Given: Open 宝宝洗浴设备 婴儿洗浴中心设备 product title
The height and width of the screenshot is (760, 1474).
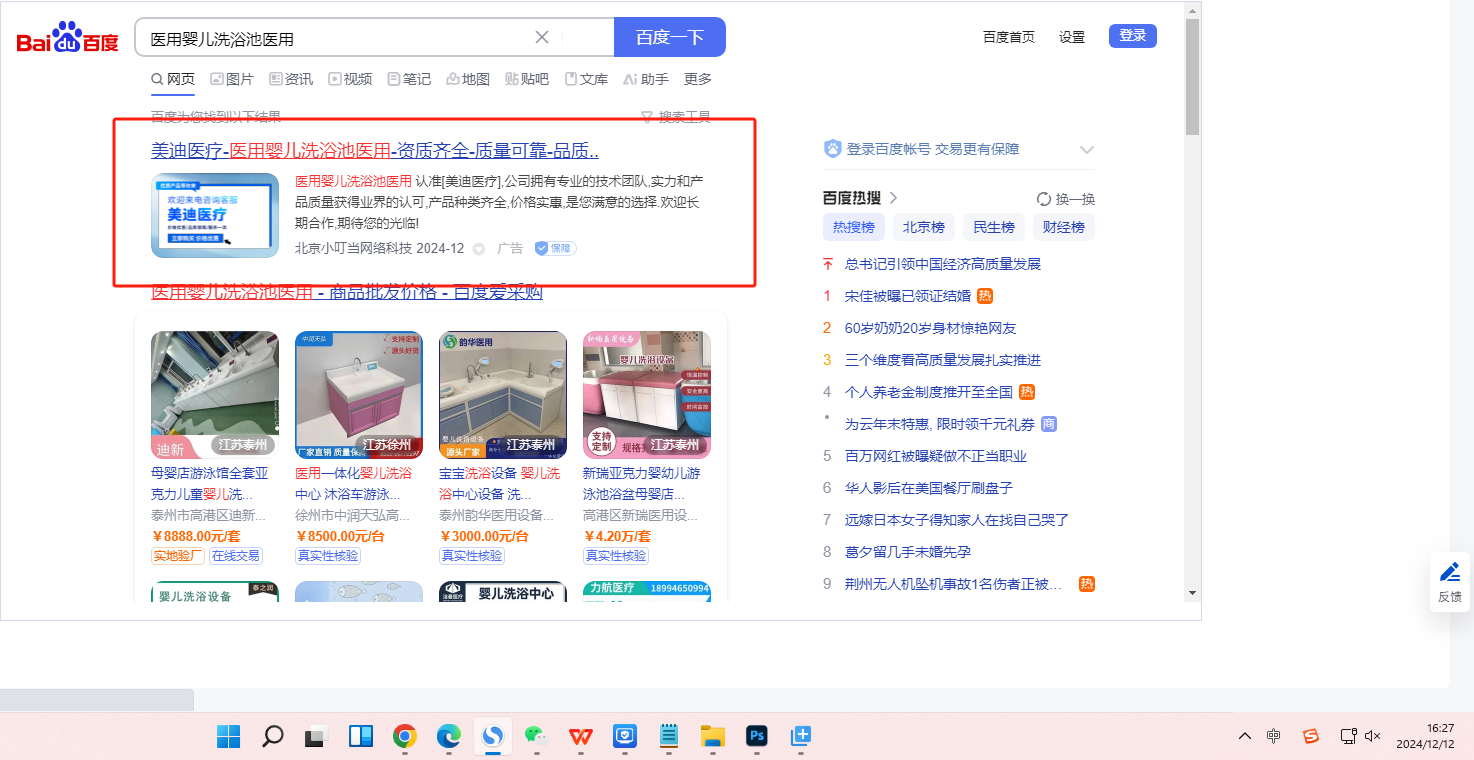Looking at the screenshot, I should coord(500,484).
